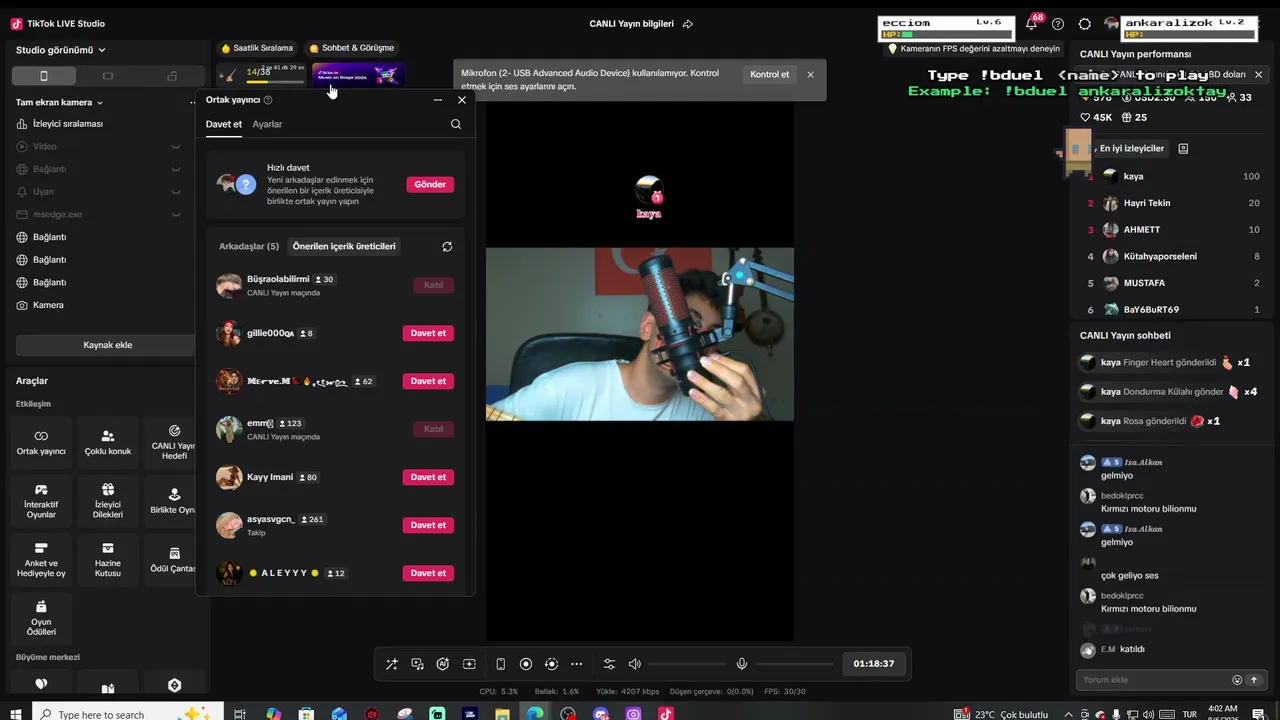
Task: Select landscape layout view
Action: pos(108,76)
